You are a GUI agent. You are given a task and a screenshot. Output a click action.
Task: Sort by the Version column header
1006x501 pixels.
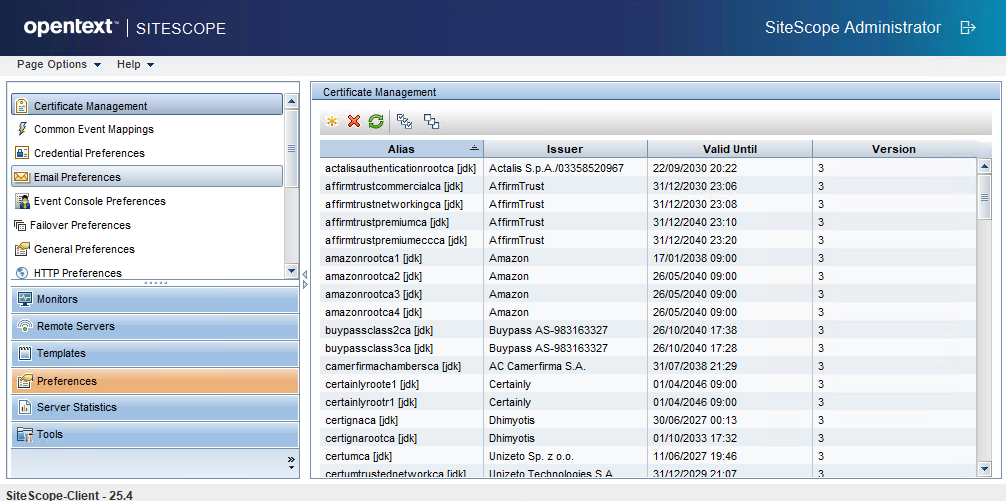coord(894,149)
